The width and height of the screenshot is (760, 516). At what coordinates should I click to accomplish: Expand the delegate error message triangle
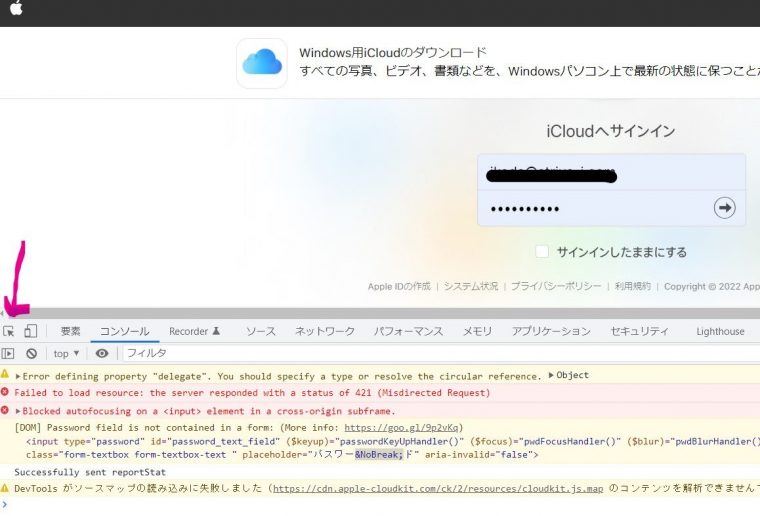pos(18,376)
